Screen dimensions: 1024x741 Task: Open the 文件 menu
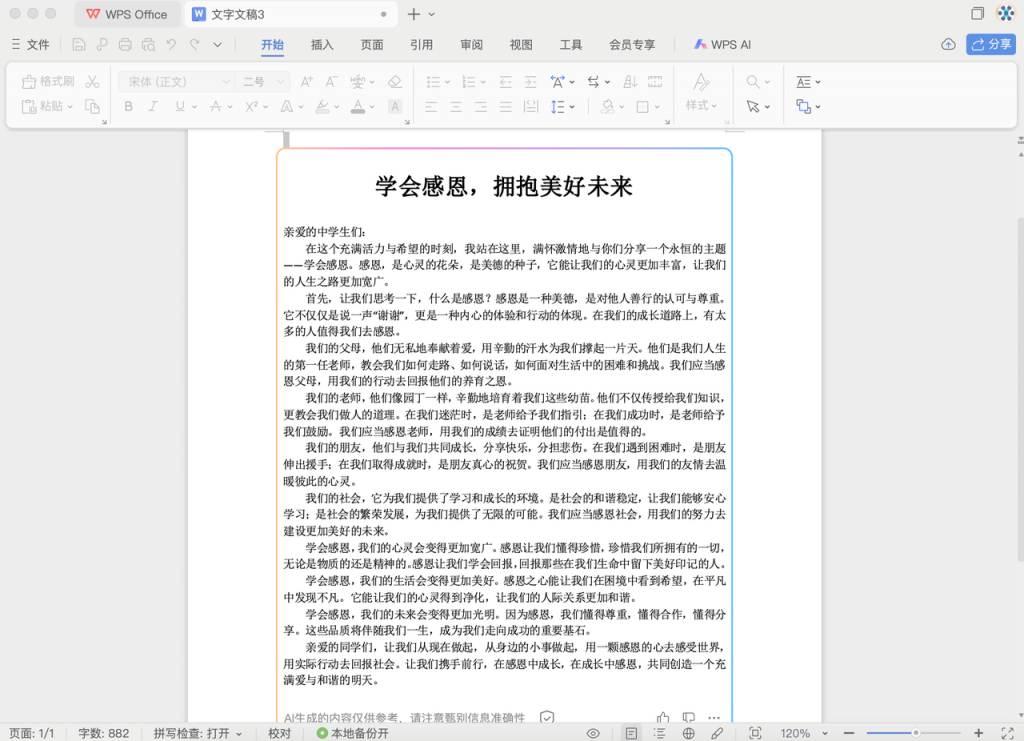point(31,44)
